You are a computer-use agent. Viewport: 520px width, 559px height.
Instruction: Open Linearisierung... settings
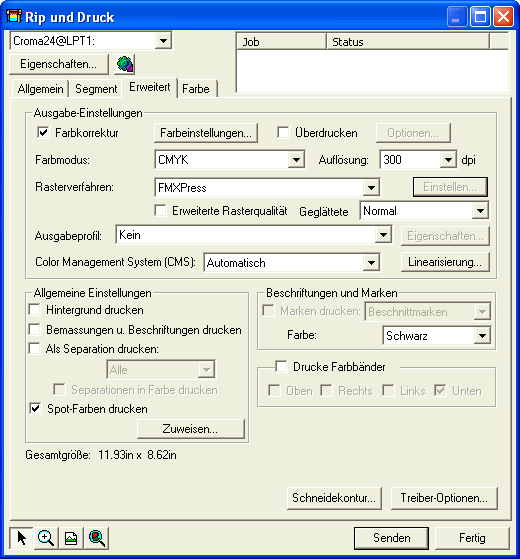tap(445, 262)
